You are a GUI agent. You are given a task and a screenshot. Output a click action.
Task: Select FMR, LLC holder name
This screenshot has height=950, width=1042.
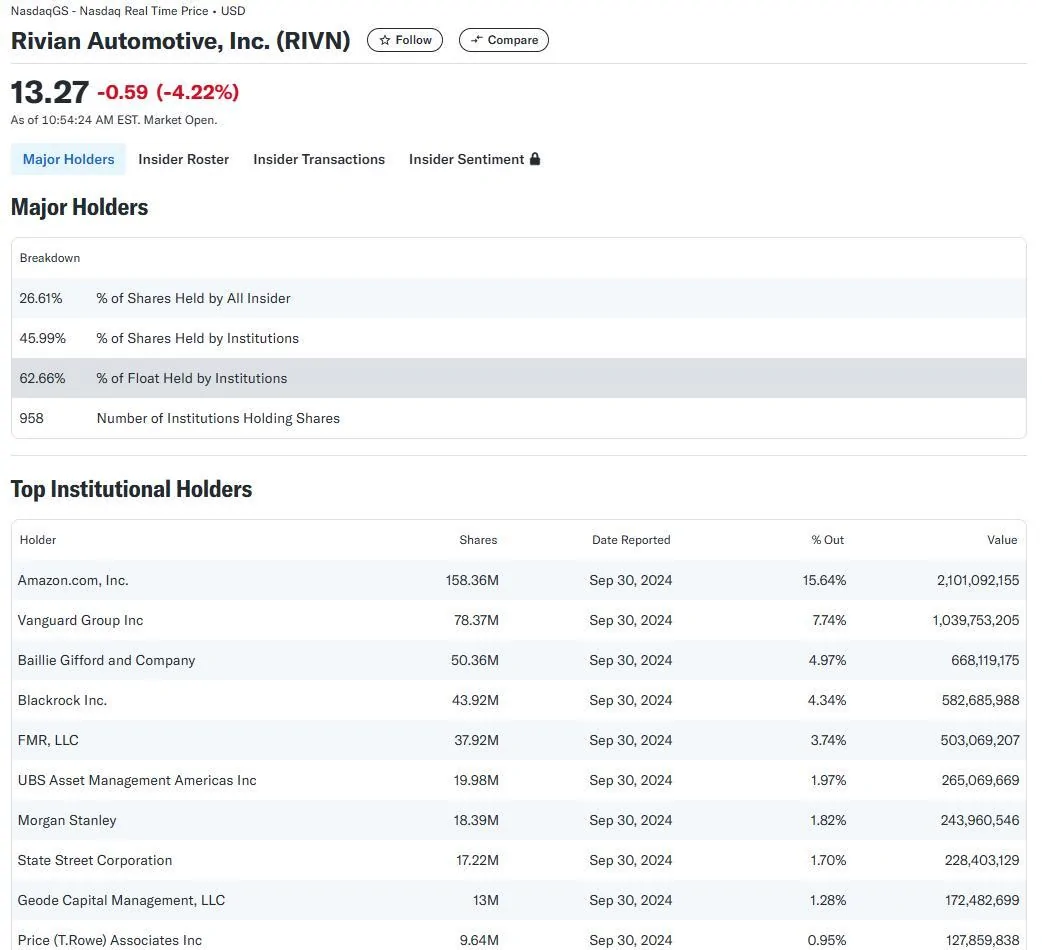pyautogui.click(x=49, y=740)
